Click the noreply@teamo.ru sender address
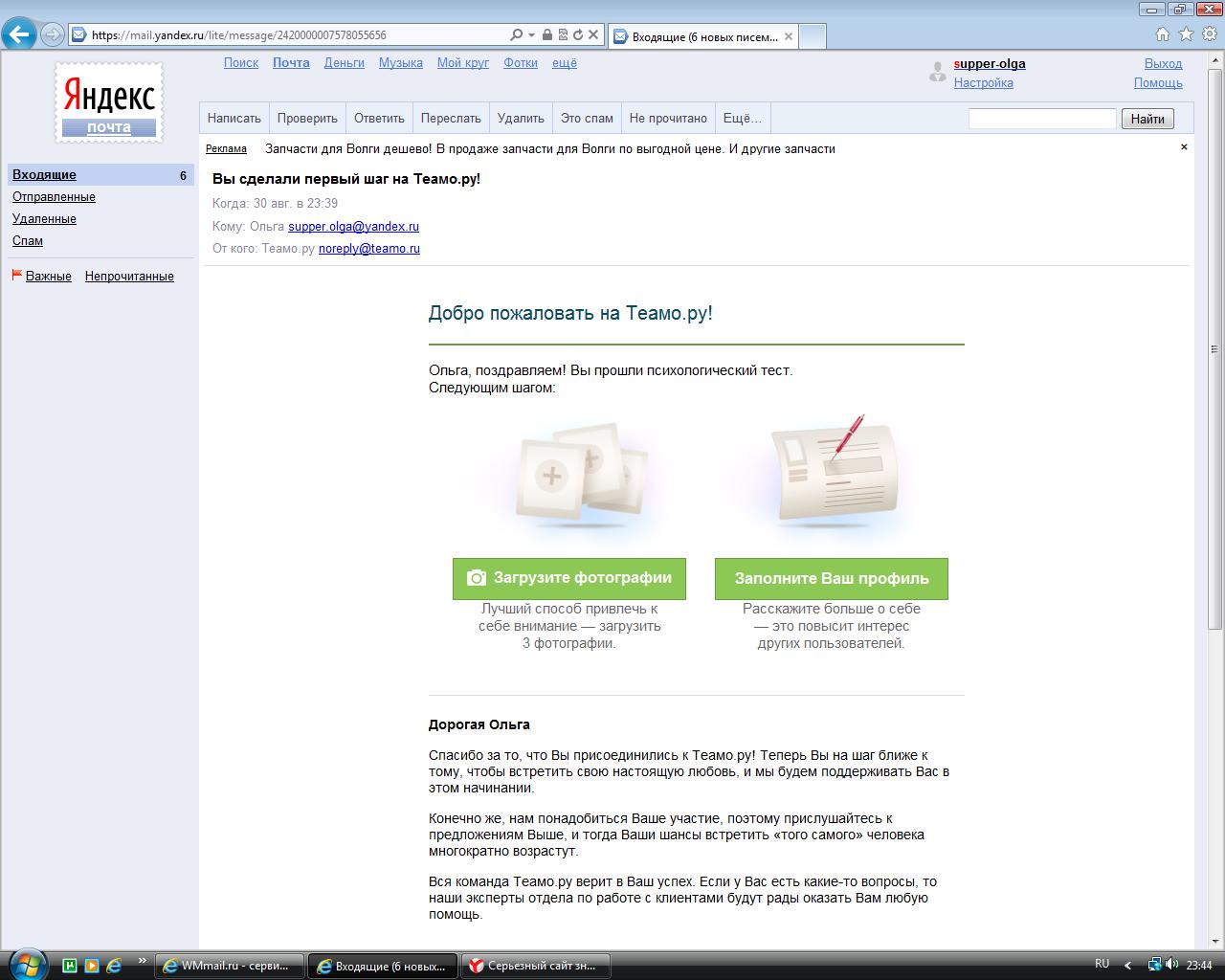Viewport: 1225px width, 980px height. pos(369,249)
